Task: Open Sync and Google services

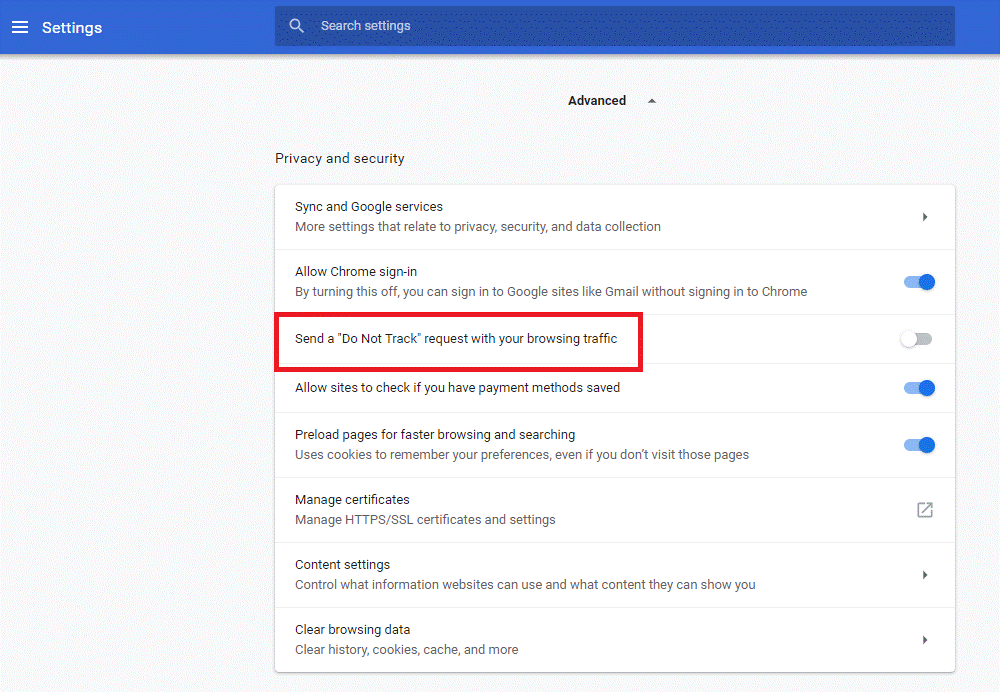Action: click(x=615, y=217)
